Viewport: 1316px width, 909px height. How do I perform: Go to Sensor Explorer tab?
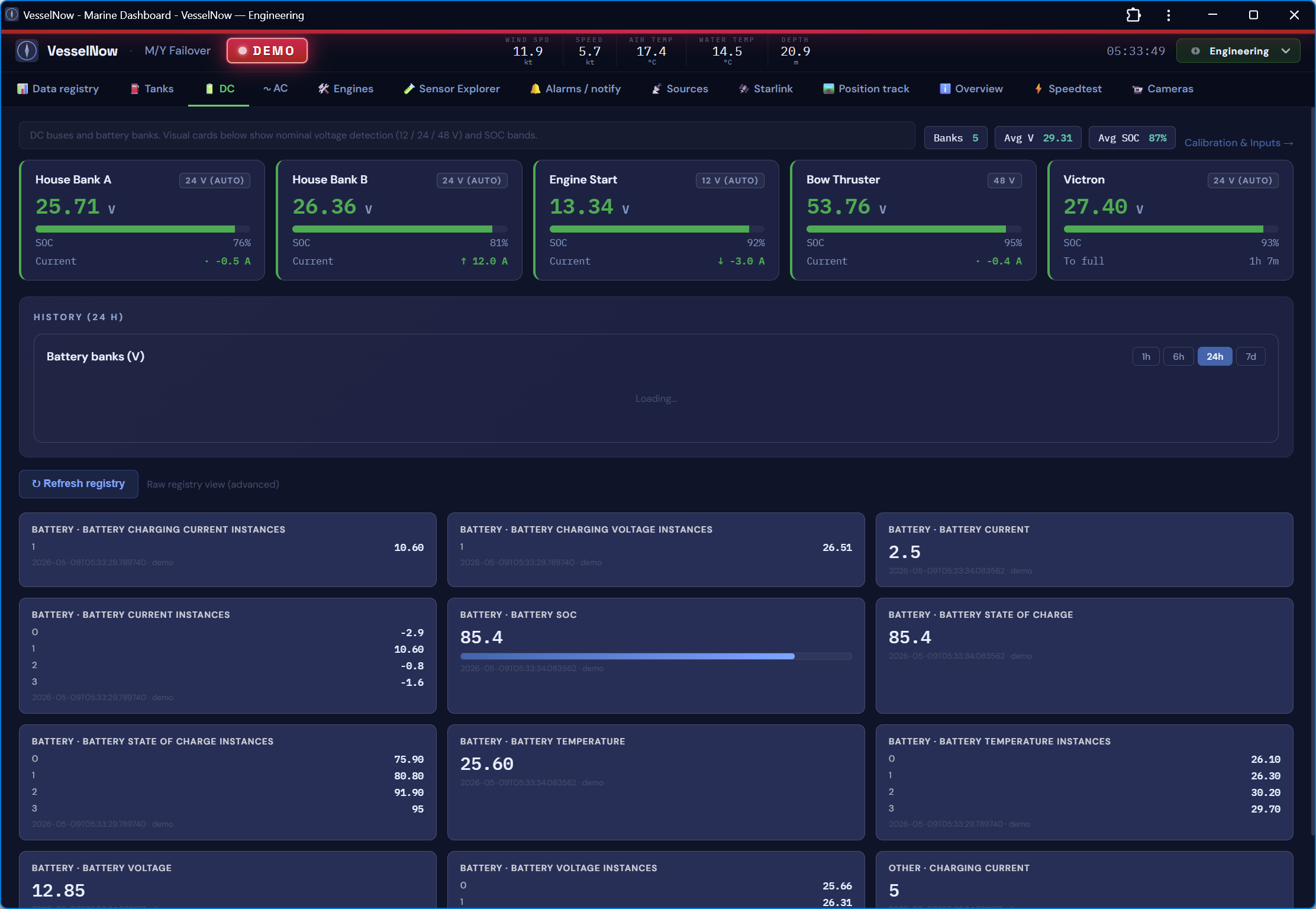(x=451, y=89)
